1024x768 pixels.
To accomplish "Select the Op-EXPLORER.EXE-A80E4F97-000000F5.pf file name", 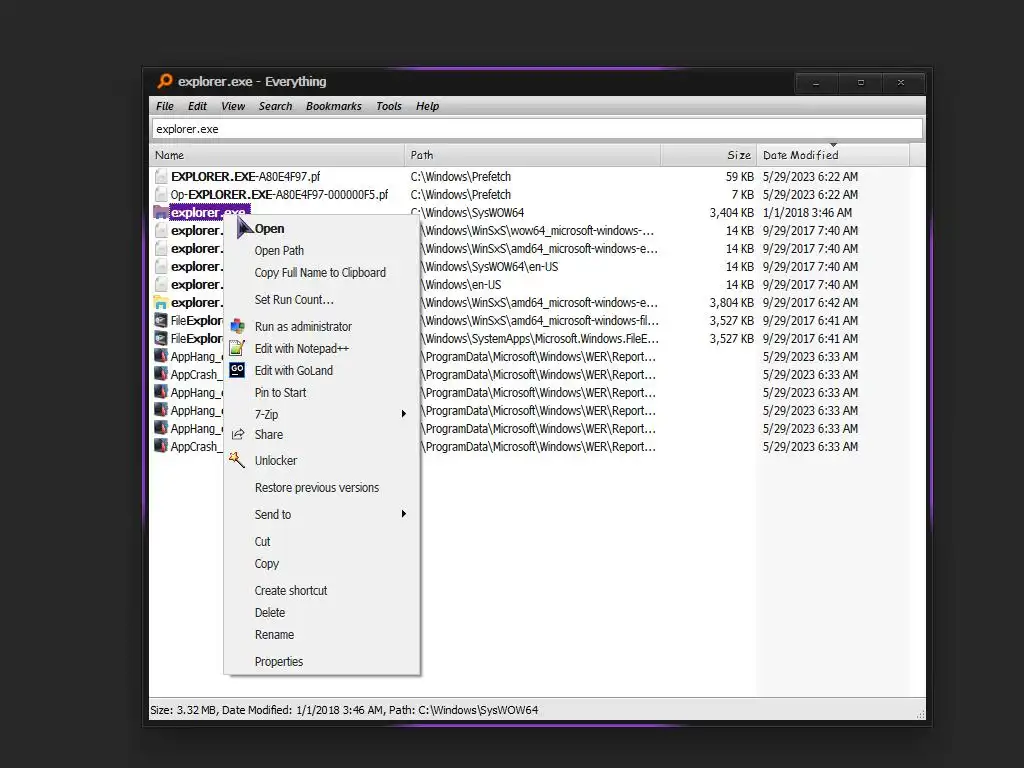I will click(279, 195).
